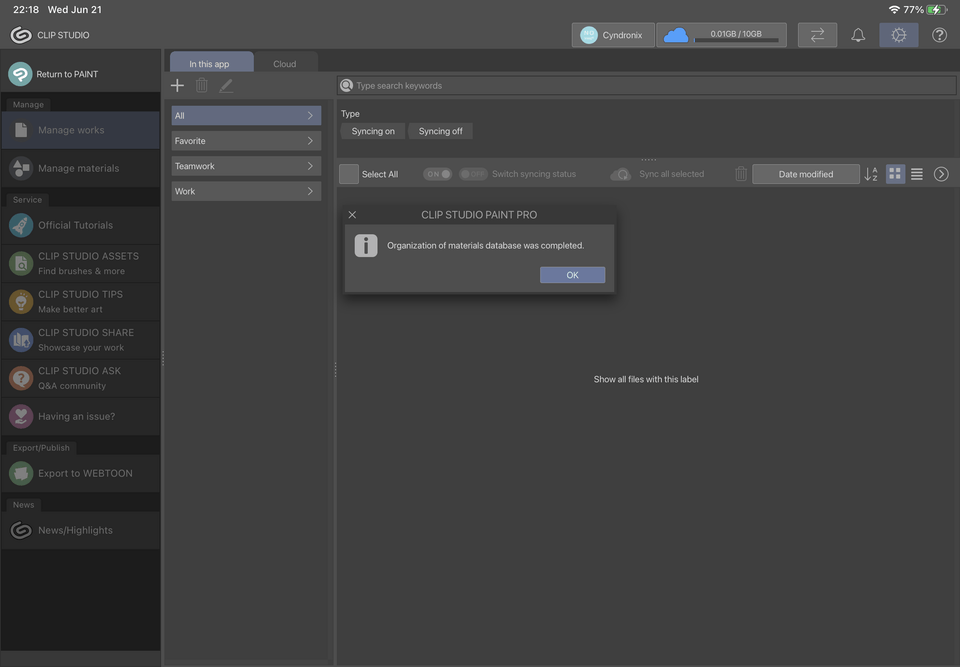Image resolution: width=960 pixels, height=667 pixels.
Task: Click the Manage materials shapes icon
Action: (21, 168)
